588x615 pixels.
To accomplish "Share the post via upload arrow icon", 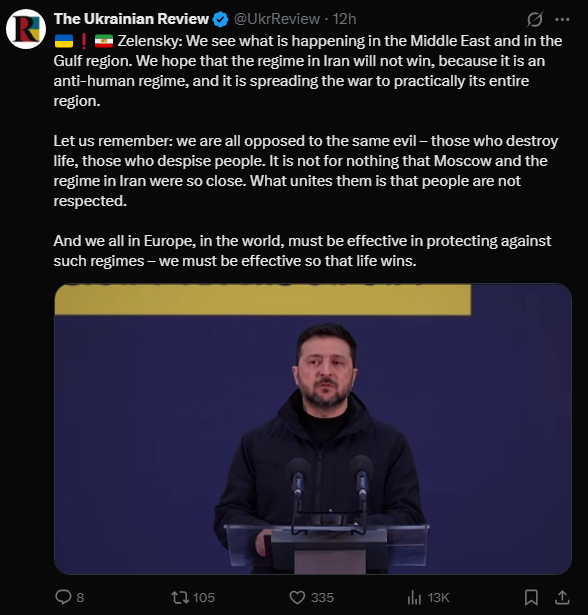I will pyautogui.click(x=562, y=597).
